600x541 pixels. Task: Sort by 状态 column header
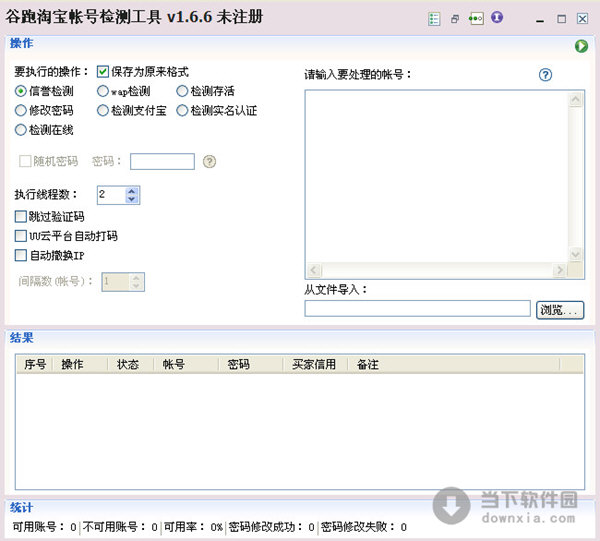click(x=130, y=364)
